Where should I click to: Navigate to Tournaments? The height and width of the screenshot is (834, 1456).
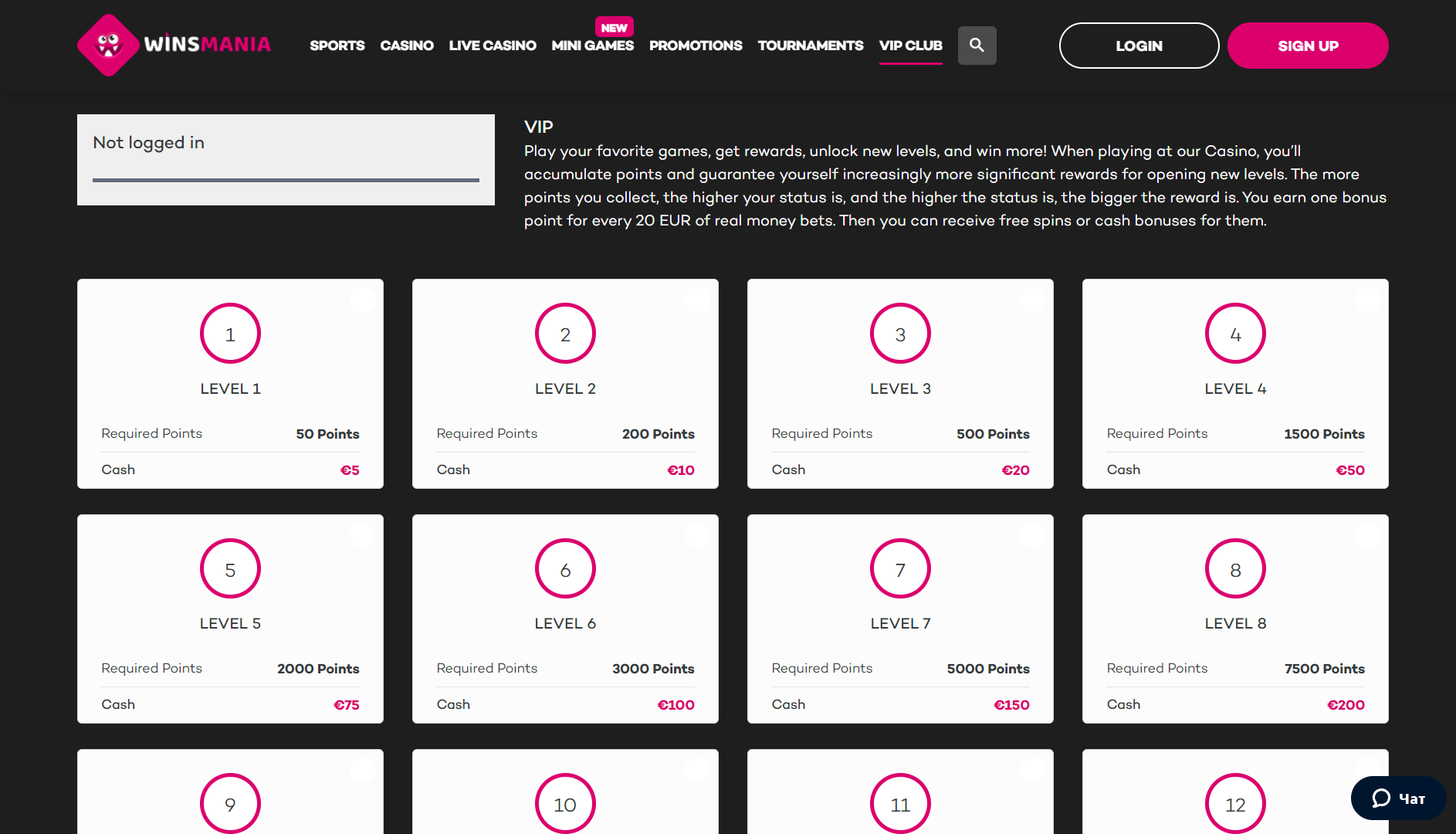pos(811,46)
